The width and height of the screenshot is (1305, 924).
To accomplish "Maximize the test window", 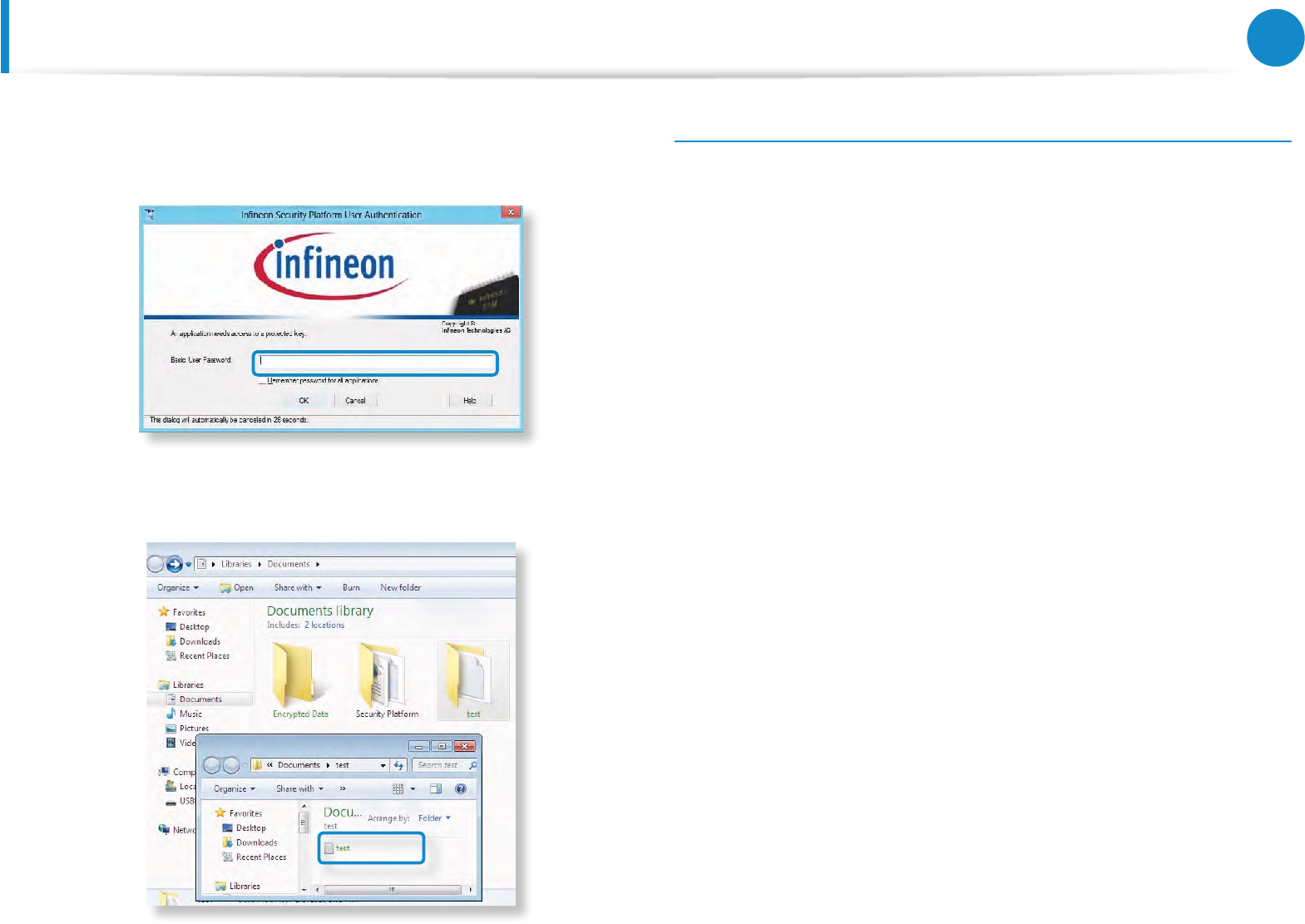I will click(442, 746).
